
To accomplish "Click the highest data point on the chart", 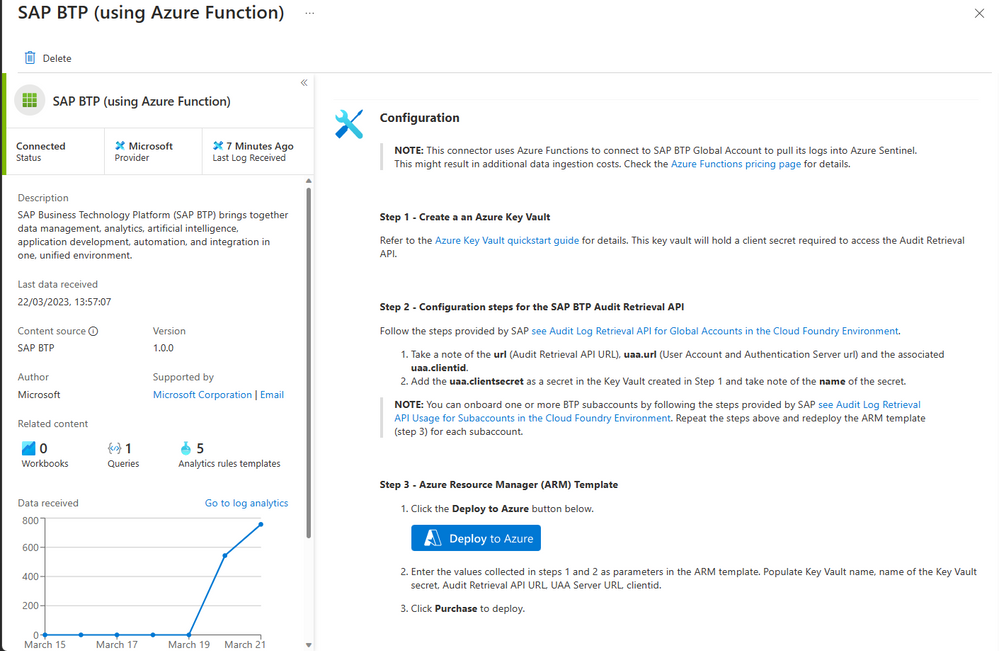I will coord(261,524).
